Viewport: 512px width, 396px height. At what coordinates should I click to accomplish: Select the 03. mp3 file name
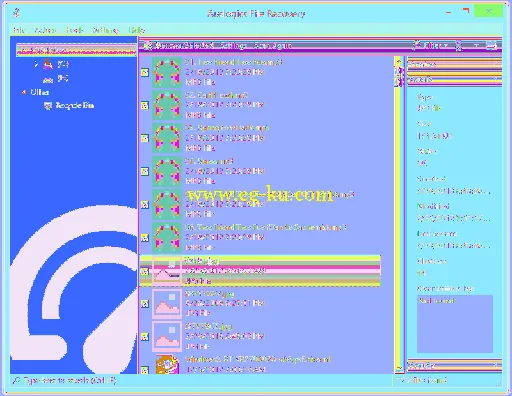tap(227, 128)
